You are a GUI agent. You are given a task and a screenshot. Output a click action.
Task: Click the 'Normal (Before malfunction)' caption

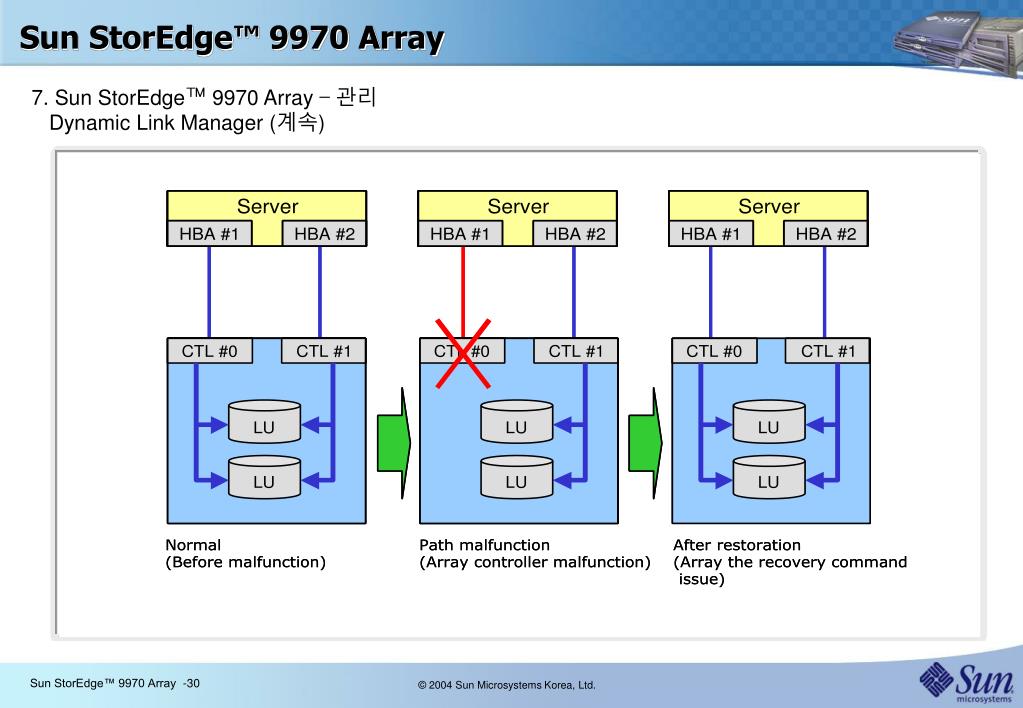coord(245,553)
